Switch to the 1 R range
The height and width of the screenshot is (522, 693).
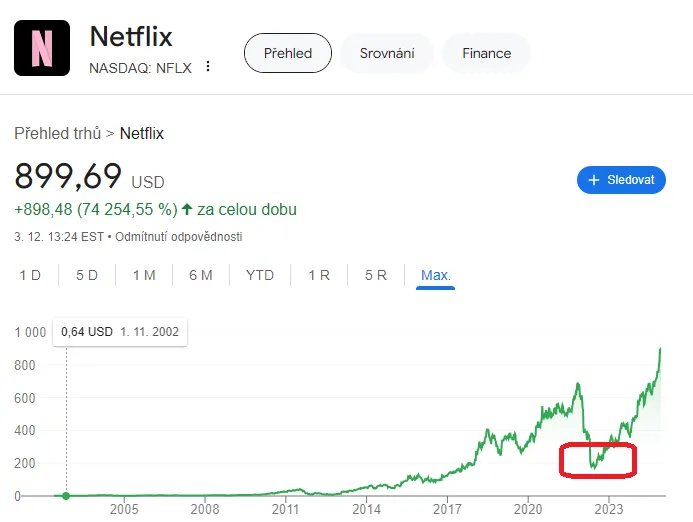tap(319, 275)
